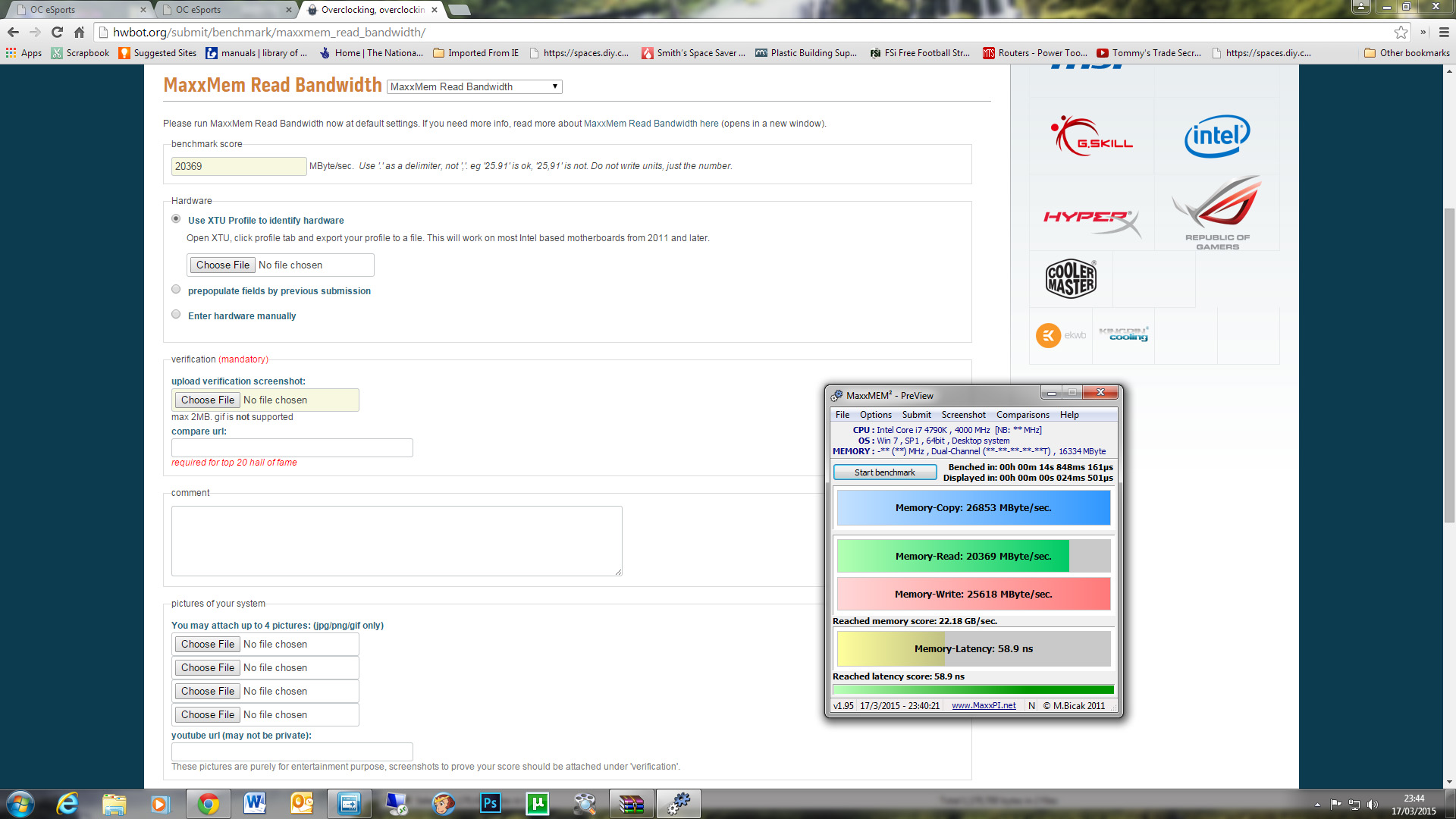Open the MaxxMem Read Bandwidth benchmark dropdown
Screen dimensions: 1456x819
tap(474, 86)
